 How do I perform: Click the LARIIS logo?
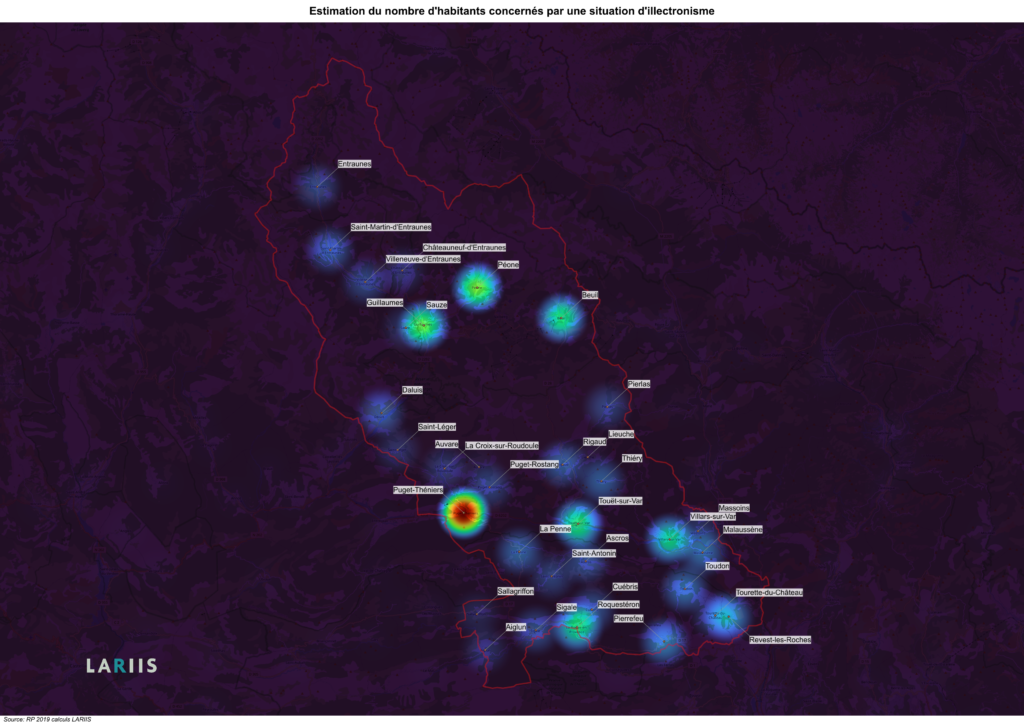tap(121, 666)
